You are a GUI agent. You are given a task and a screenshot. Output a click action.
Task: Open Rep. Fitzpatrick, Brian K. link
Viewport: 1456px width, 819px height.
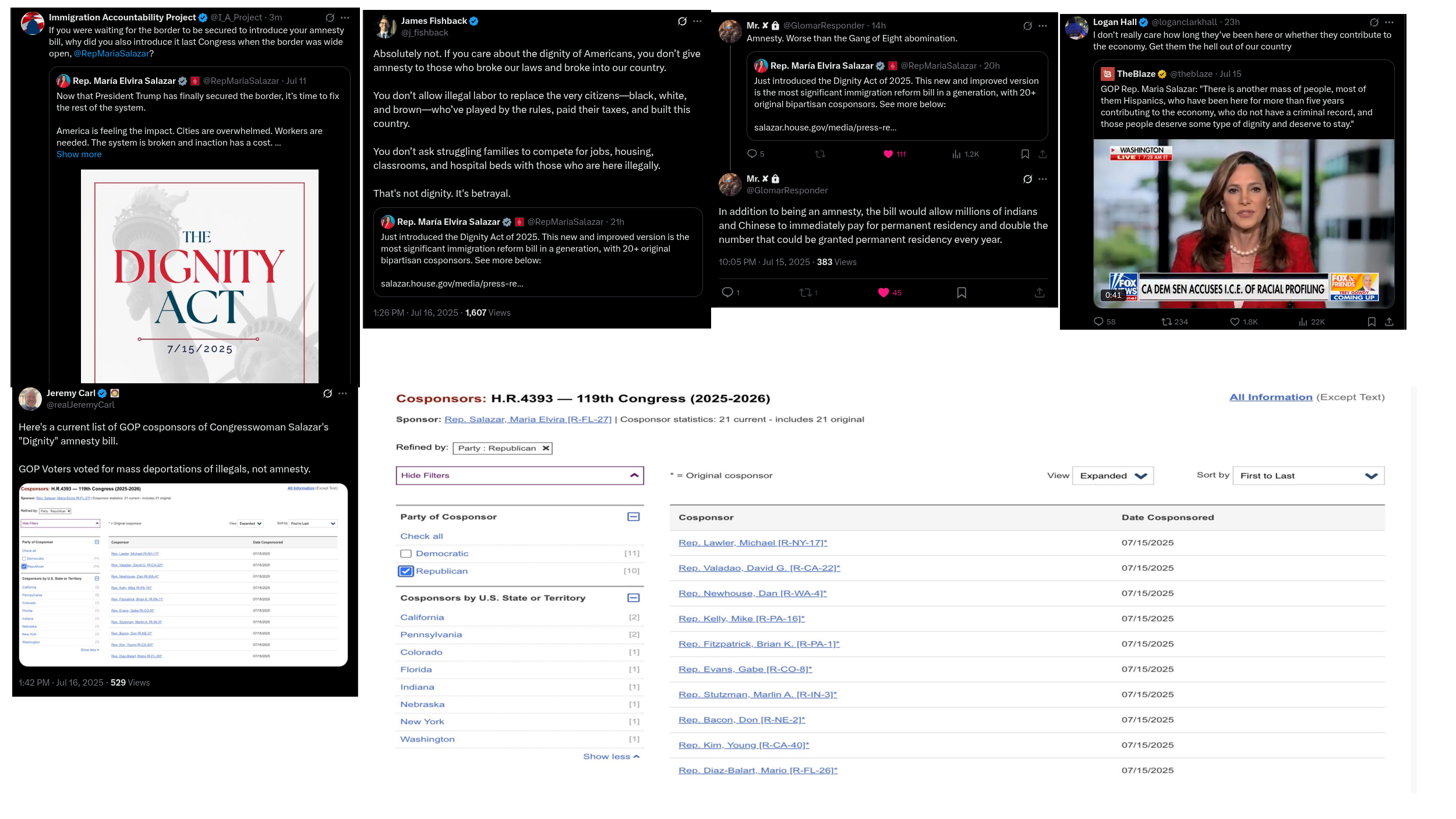point(759,644)
